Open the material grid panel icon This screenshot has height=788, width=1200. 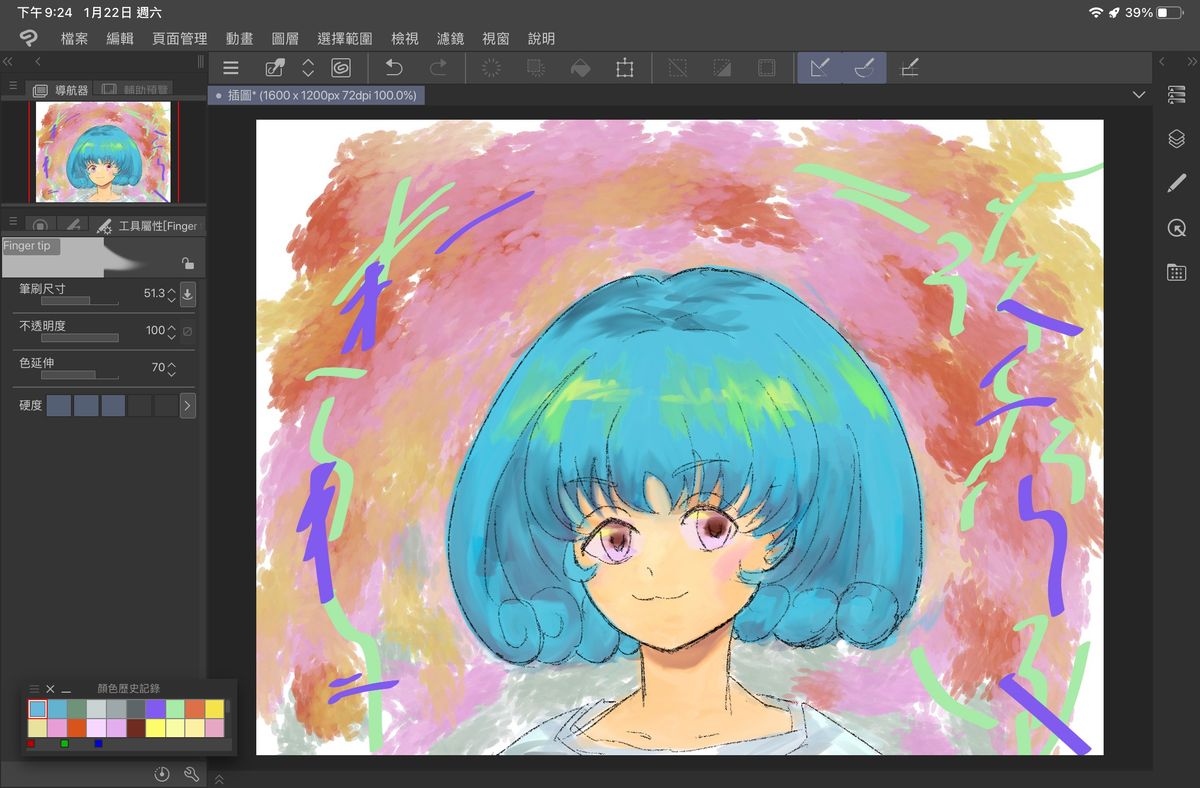click(x=1176, y=272)
